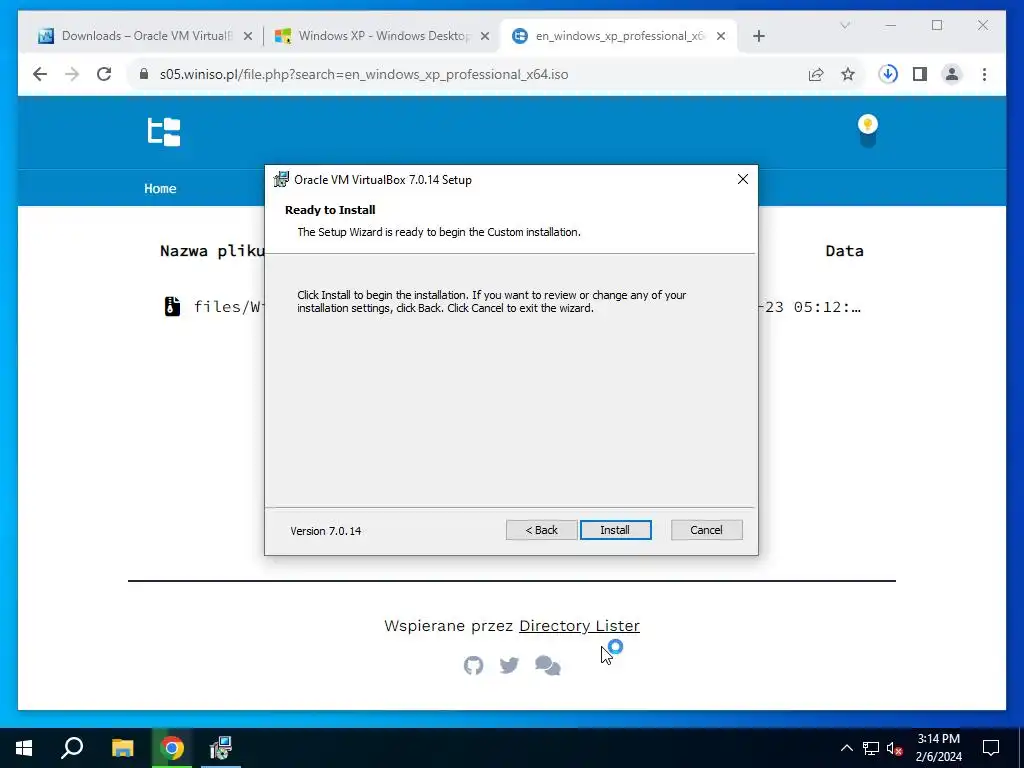Close the Windows XP Desktop tab
Screen dimensions: 1024x768
[485, 36]
